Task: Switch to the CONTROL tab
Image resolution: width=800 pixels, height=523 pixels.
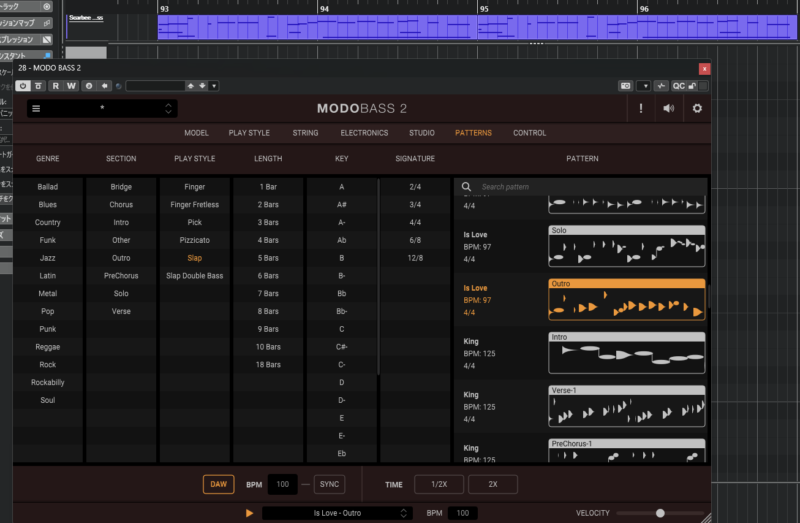Action: (530, 133)
